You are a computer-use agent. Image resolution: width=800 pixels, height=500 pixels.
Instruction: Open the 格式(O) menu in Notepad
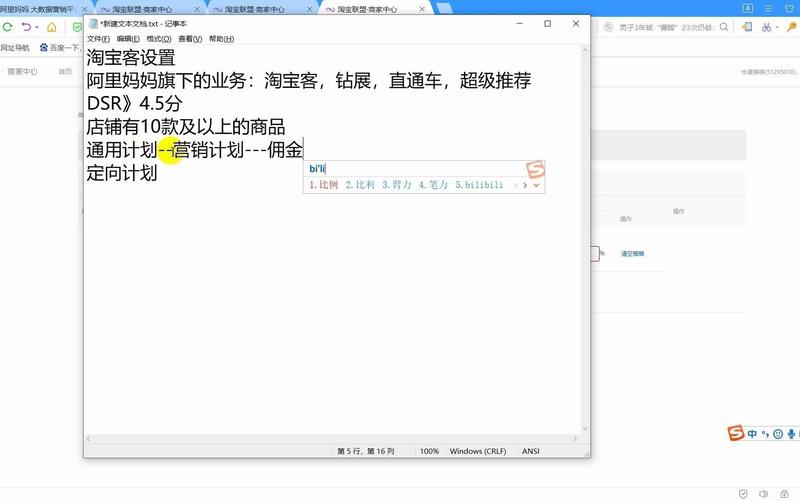point(159,39)
